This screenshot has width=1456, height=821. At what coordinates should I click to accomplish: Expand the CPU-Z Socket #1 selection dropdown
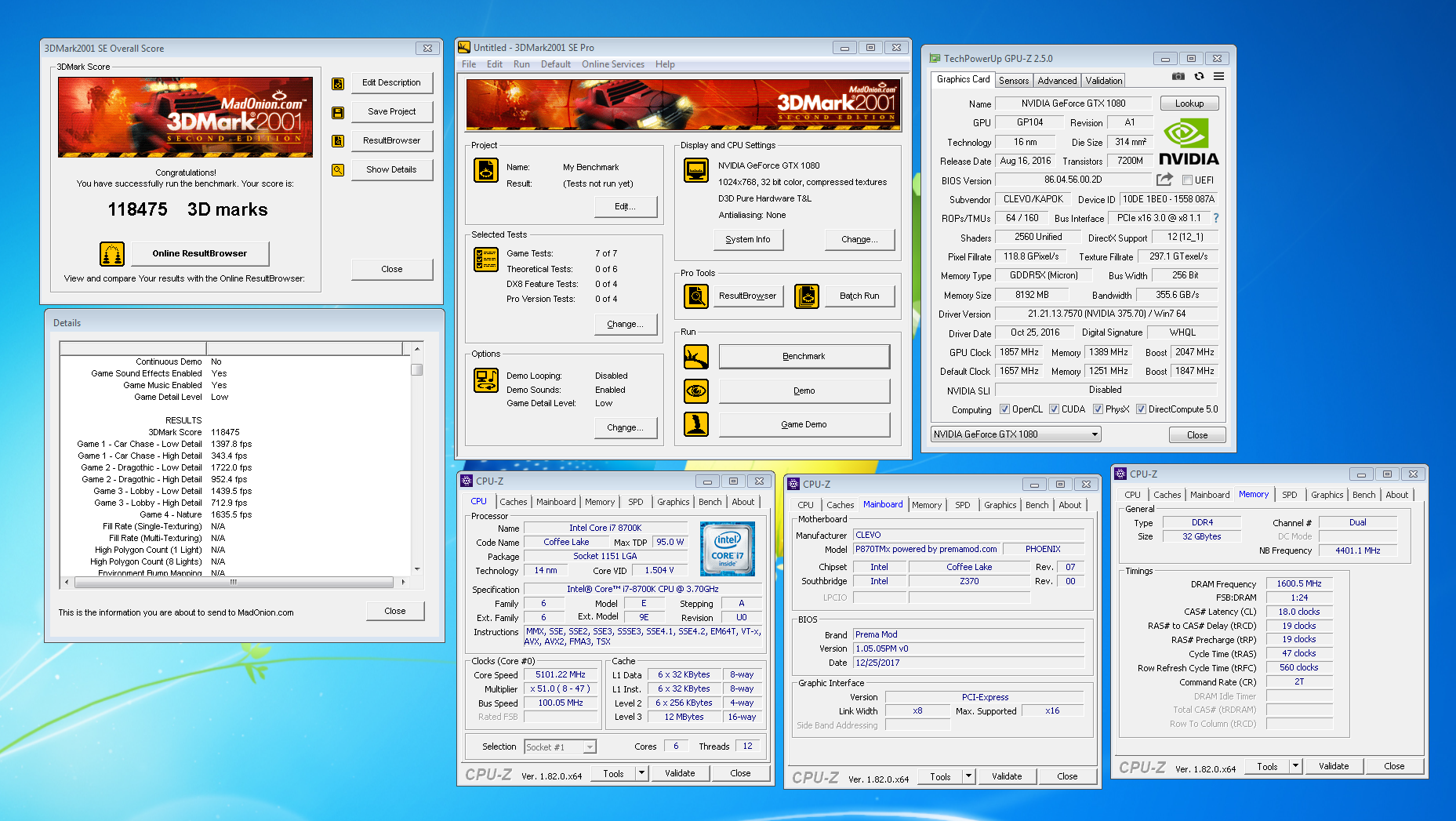pyautogui.click(x=590, y=747)
